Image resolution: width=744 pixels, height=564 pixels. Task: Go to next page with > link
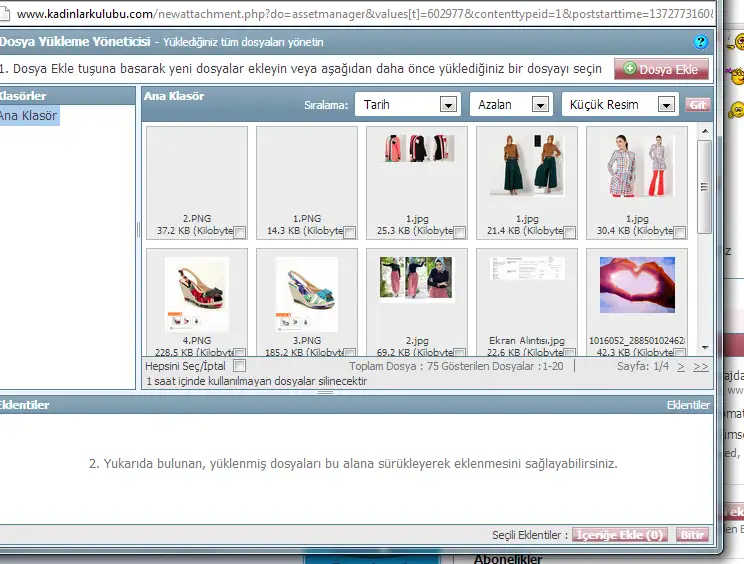pyautogui.click(x=681, y=367)
